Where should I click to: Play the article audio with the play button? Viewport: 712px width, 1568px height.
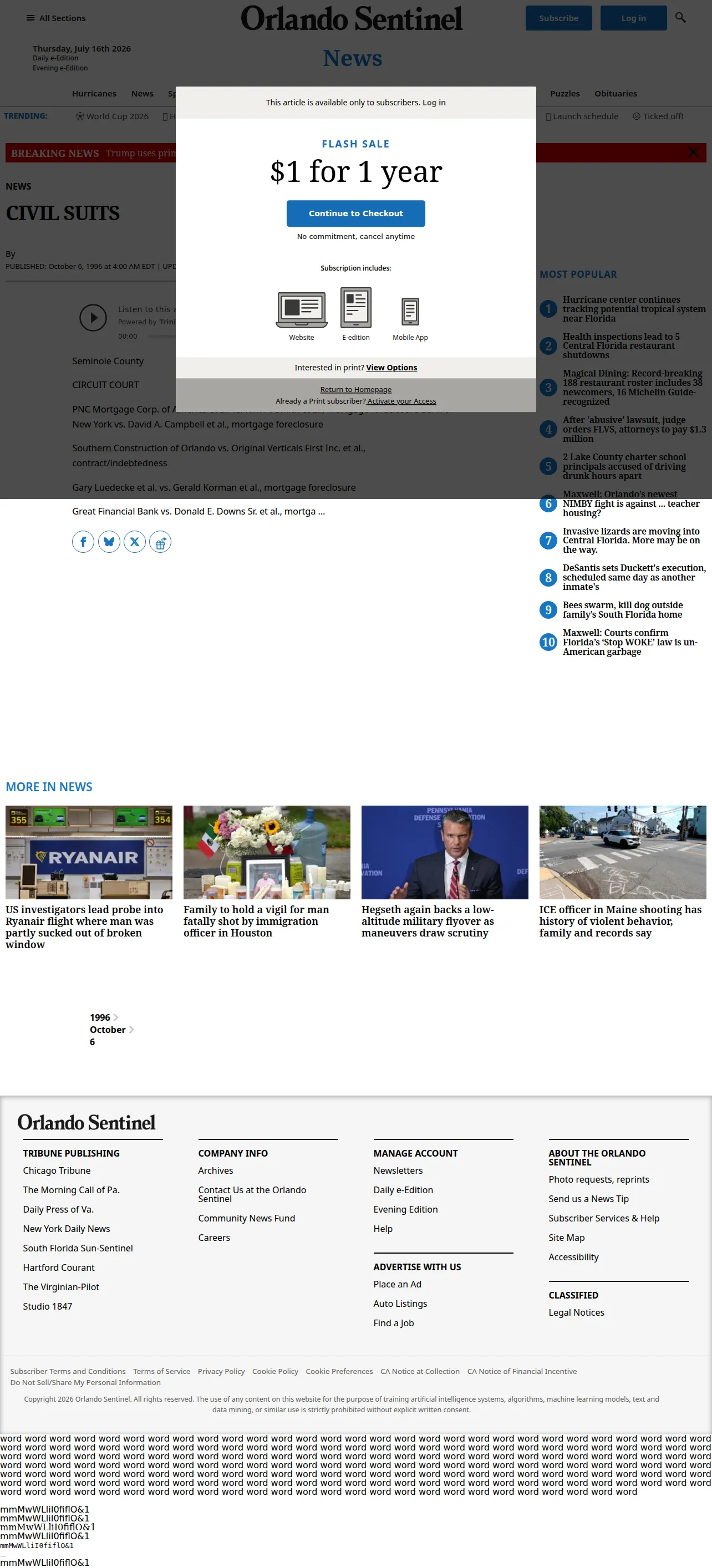pyautogui.click(x=93, y=318)
